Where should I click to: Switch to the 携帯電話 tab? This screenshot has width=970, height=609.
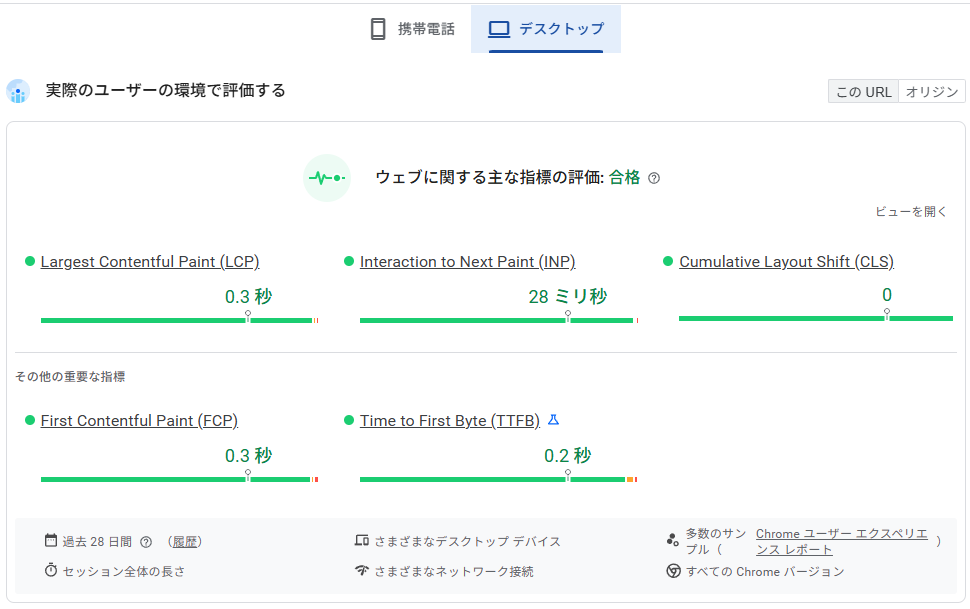(x=415, y=28)
